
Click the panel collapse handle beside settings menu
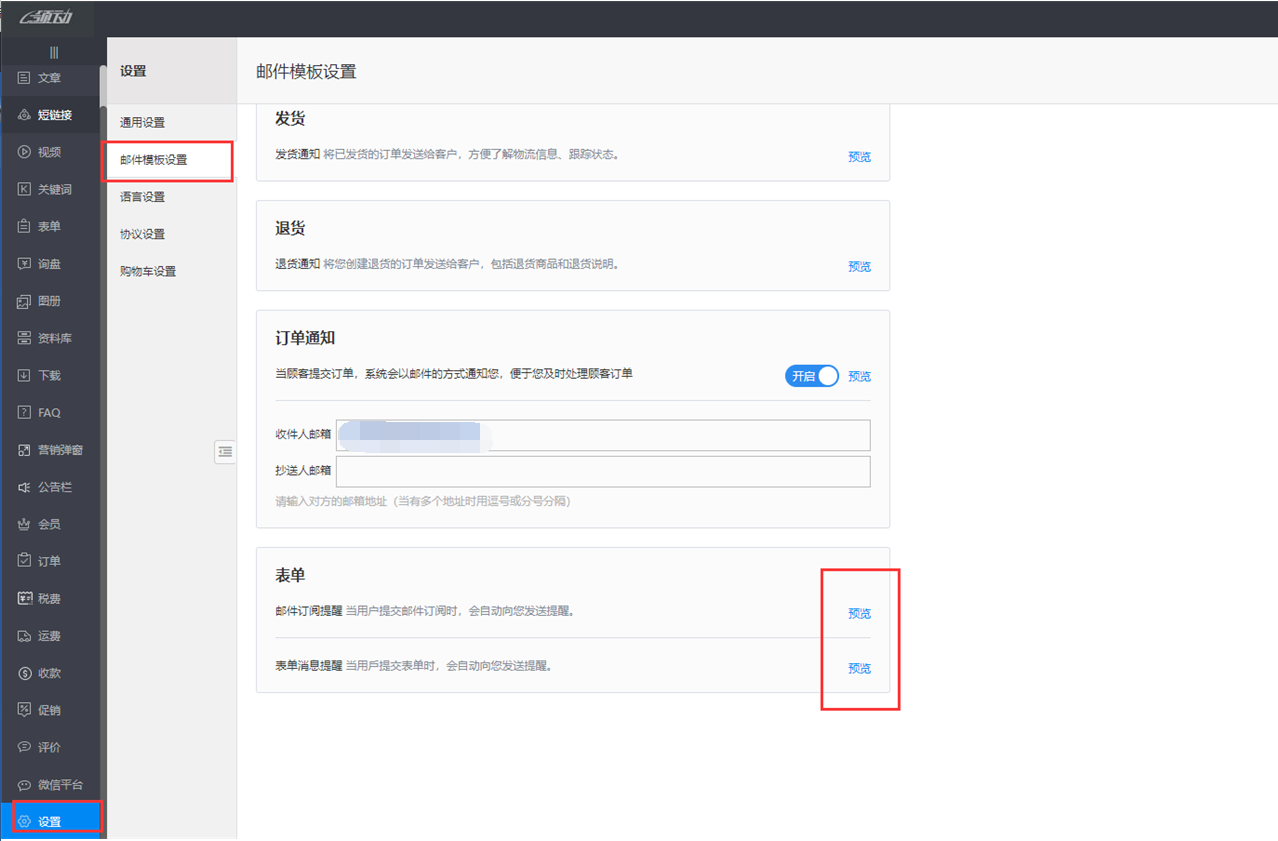(225, 452)
